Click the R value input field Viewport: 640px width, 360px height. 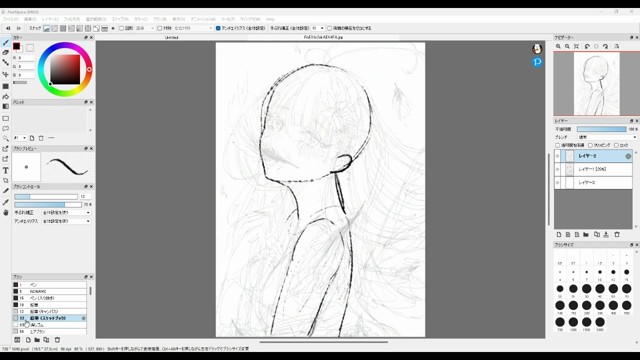(x=26, y=58)
